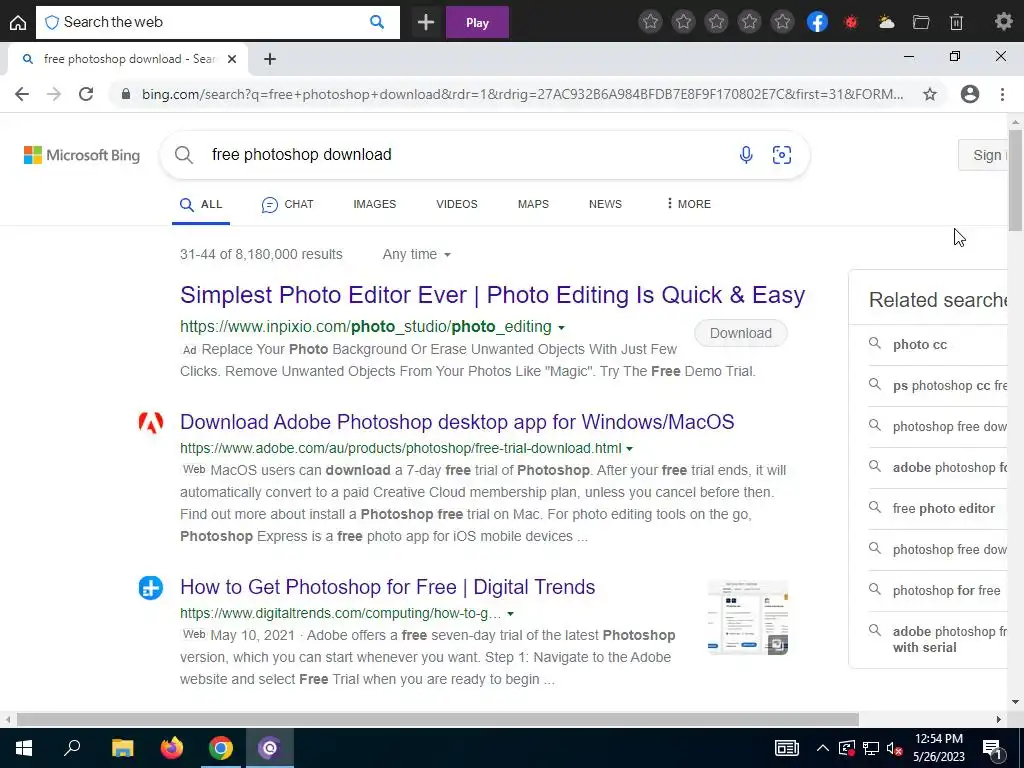
Task: Open How to Get Photoshop for Free link
Action: [x=387, y=587]
